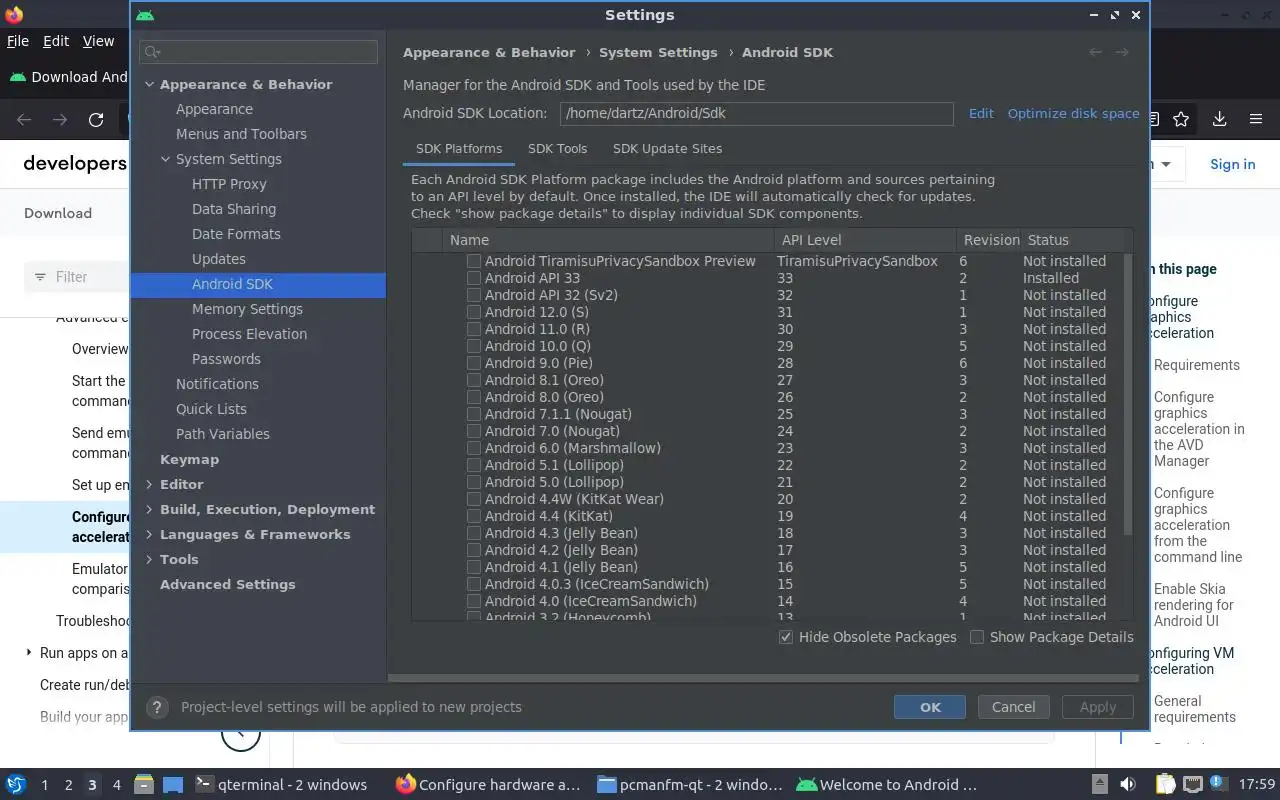Switch to the SDK Tools tab

(x=557, y=148)
